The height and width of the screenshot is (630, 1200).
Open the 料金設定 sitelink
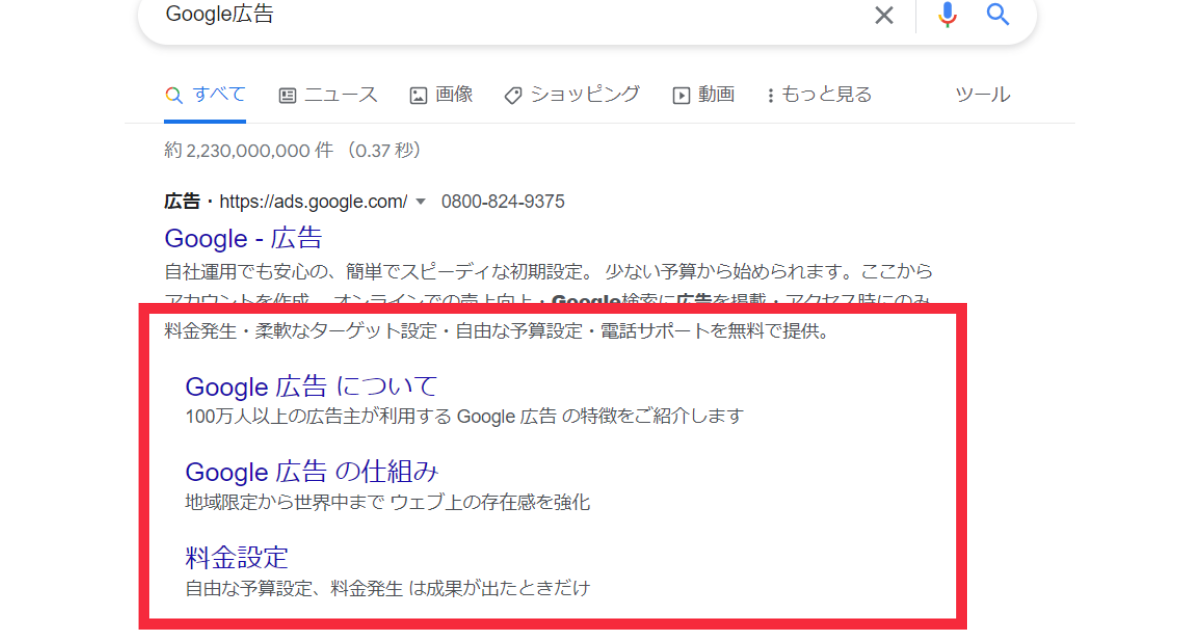coord(237,557)
